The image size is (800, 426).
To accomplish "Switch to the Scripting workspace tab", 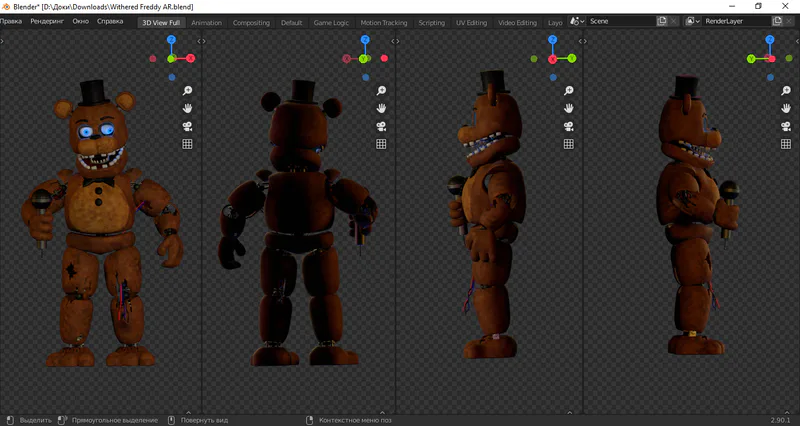I will click(432, 22).
